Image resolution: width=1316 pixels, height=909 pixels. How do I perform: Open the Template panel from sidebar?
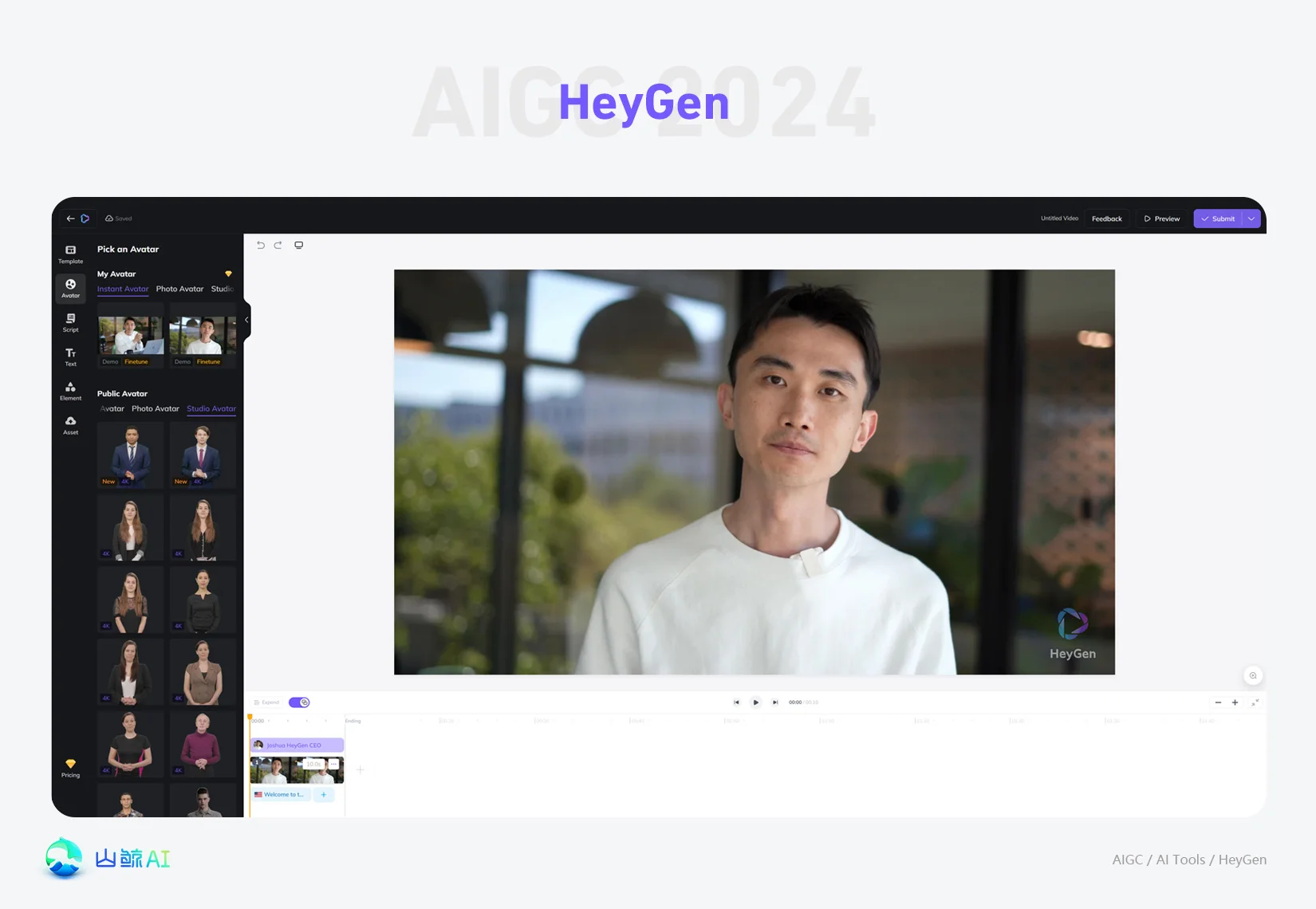(x=70, y=254)
